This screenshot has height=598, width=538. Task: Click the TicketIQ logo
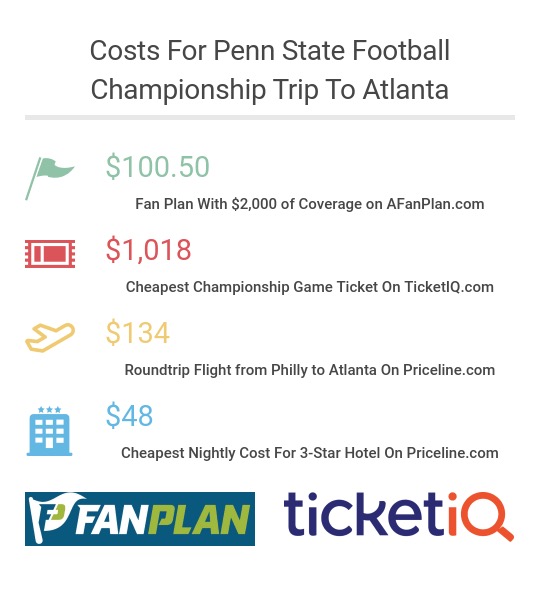coord(399,516)
